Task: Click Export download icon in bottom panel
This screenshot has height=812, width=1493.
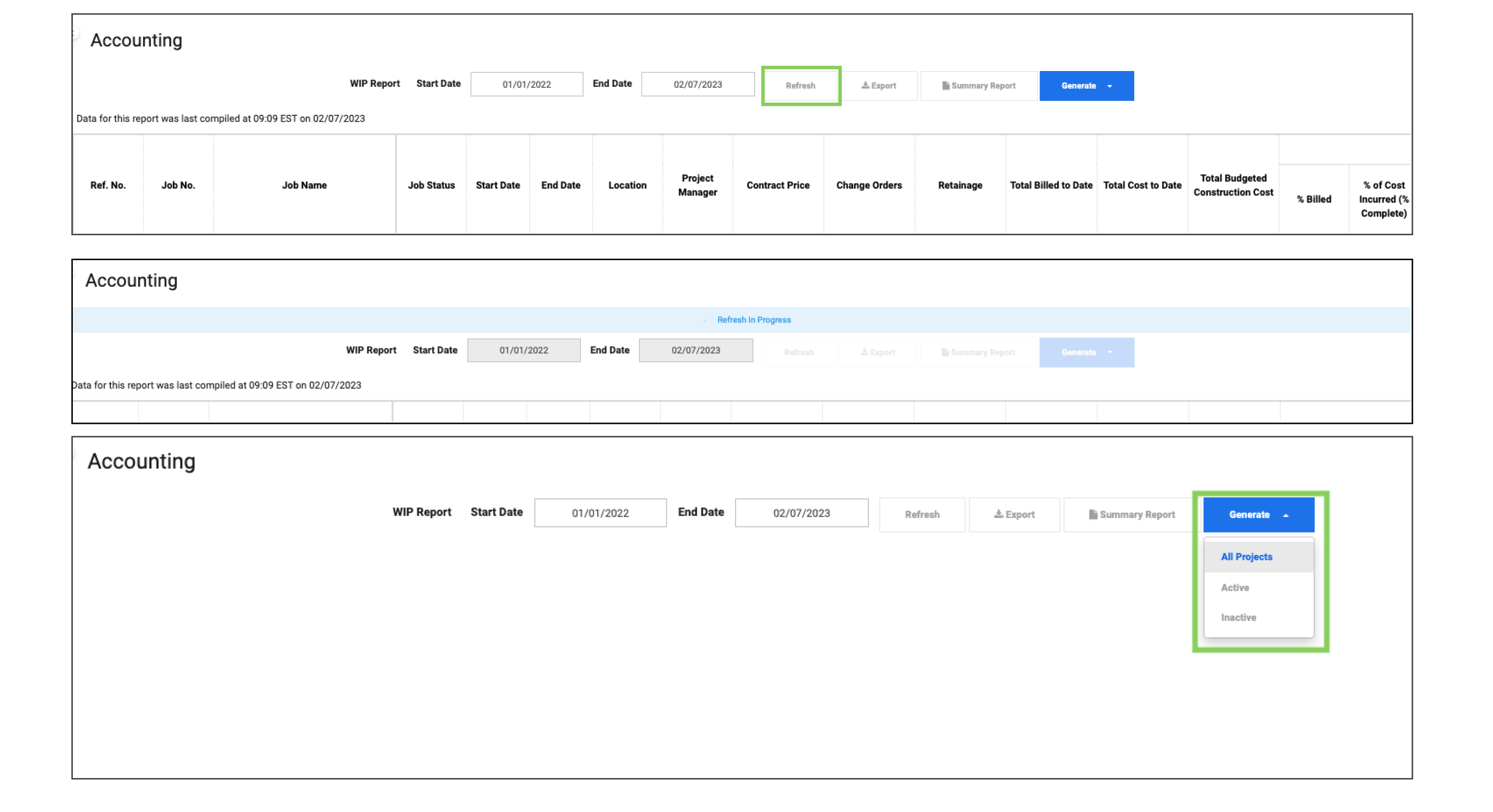Action: pos(998,515)
